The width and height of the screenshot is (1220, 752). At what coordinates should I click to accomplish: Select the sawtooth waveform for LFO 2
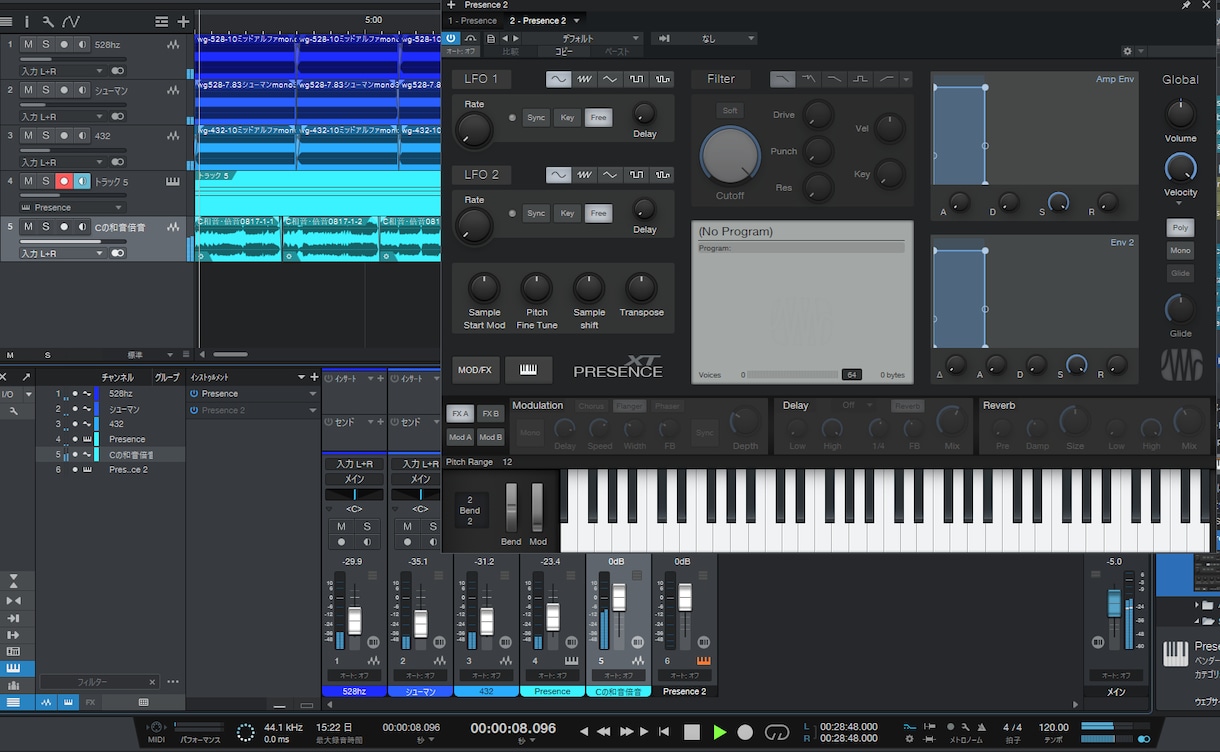pos(585,175)
